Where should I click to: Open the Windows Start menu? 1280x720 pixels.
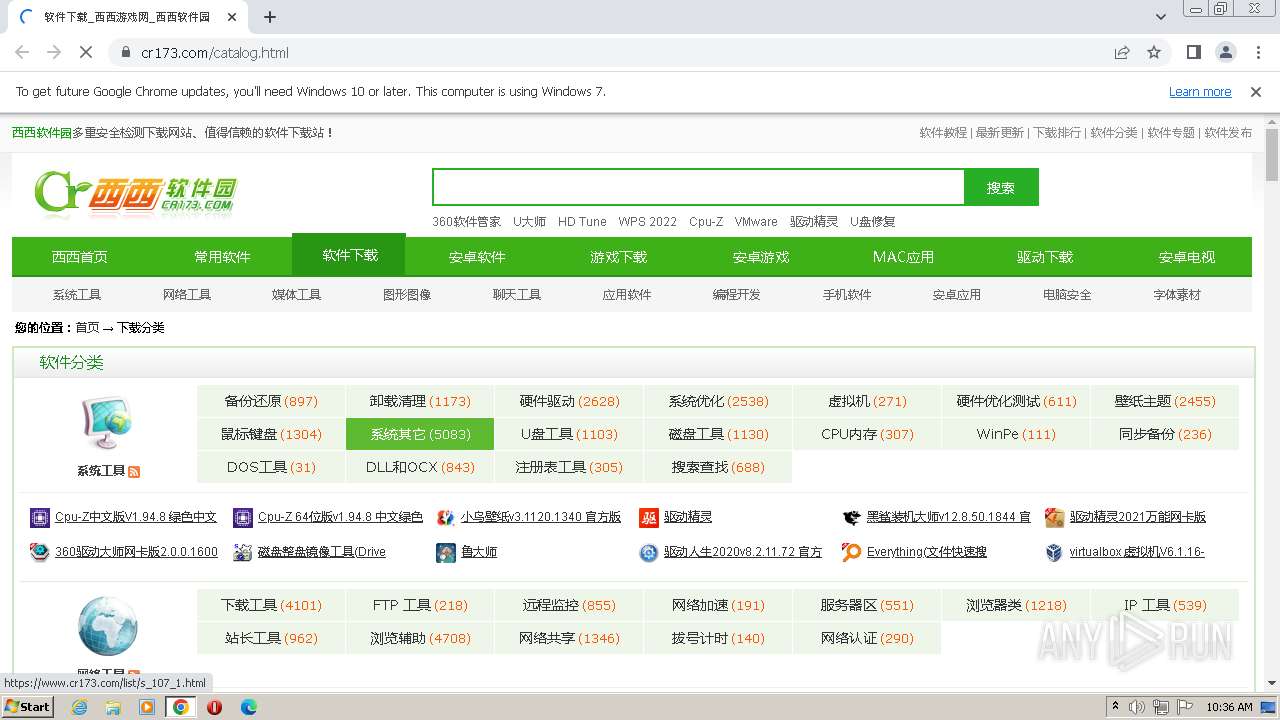click(x=27, y=706)
